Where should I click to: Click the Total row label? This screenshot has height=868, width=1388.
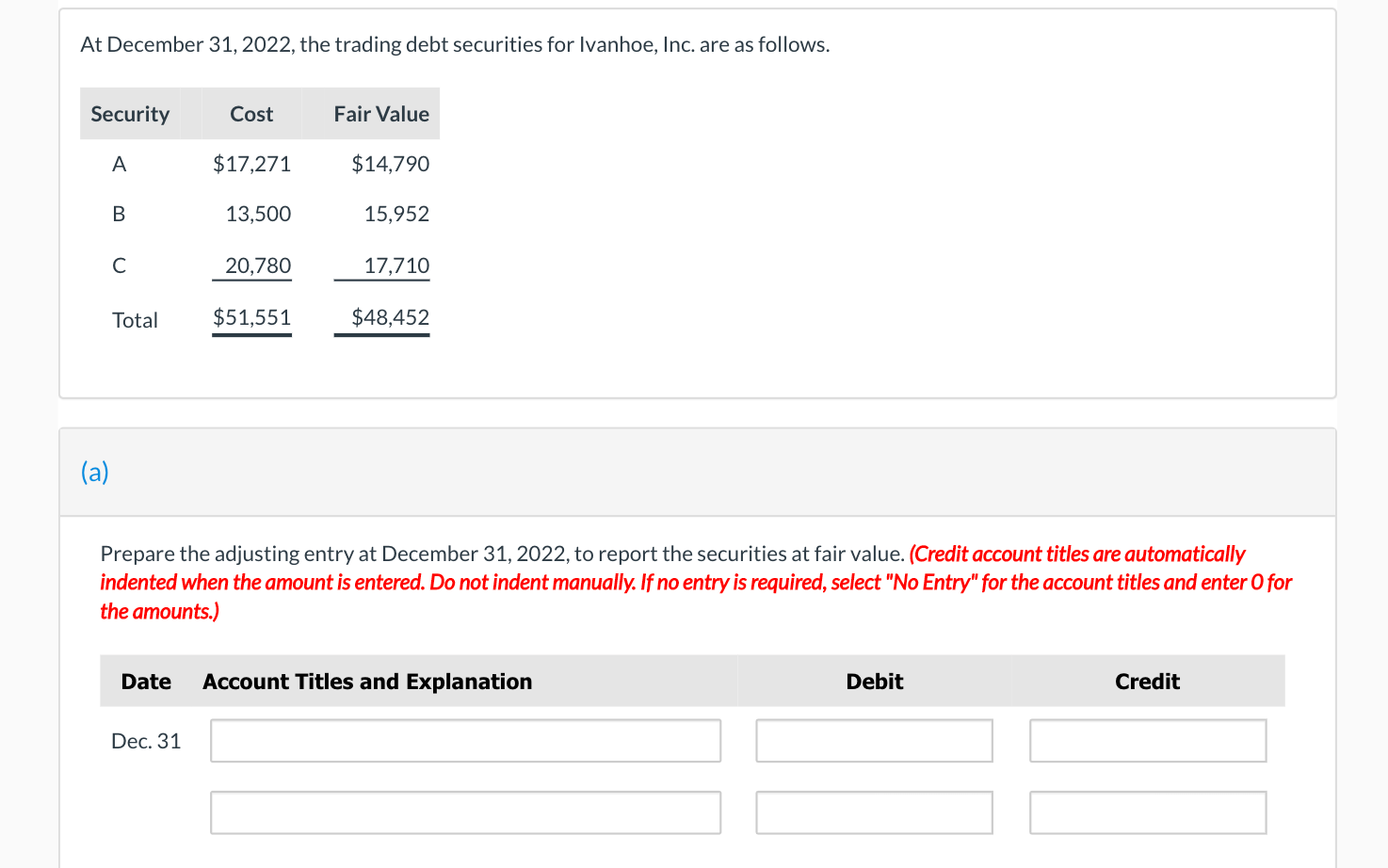(x=135, y=320)
